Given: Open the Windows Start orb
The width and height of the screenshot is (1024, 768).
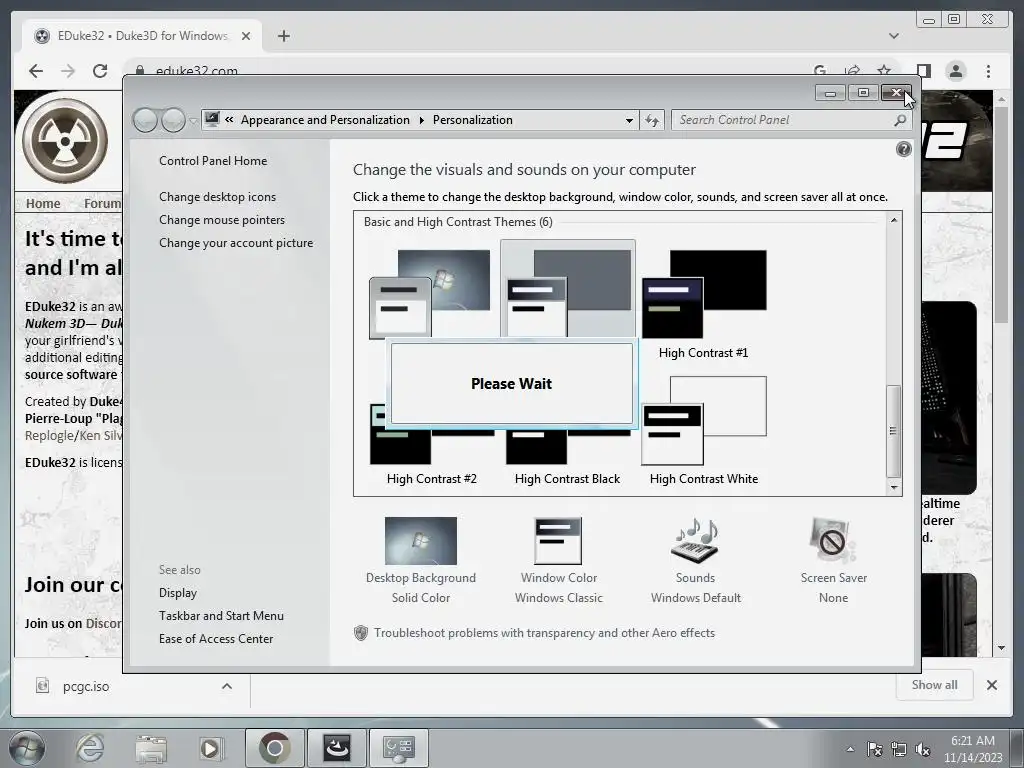Looking at the screenshot, I should pyautogui.click(x=26, y=748).
